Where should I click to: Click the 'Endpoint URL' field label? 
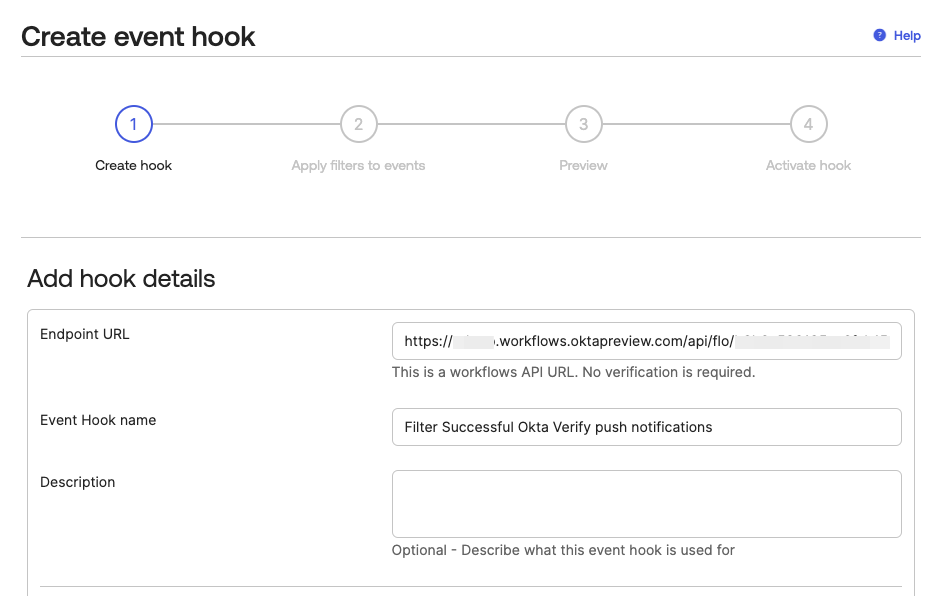(x=85, y=334)
